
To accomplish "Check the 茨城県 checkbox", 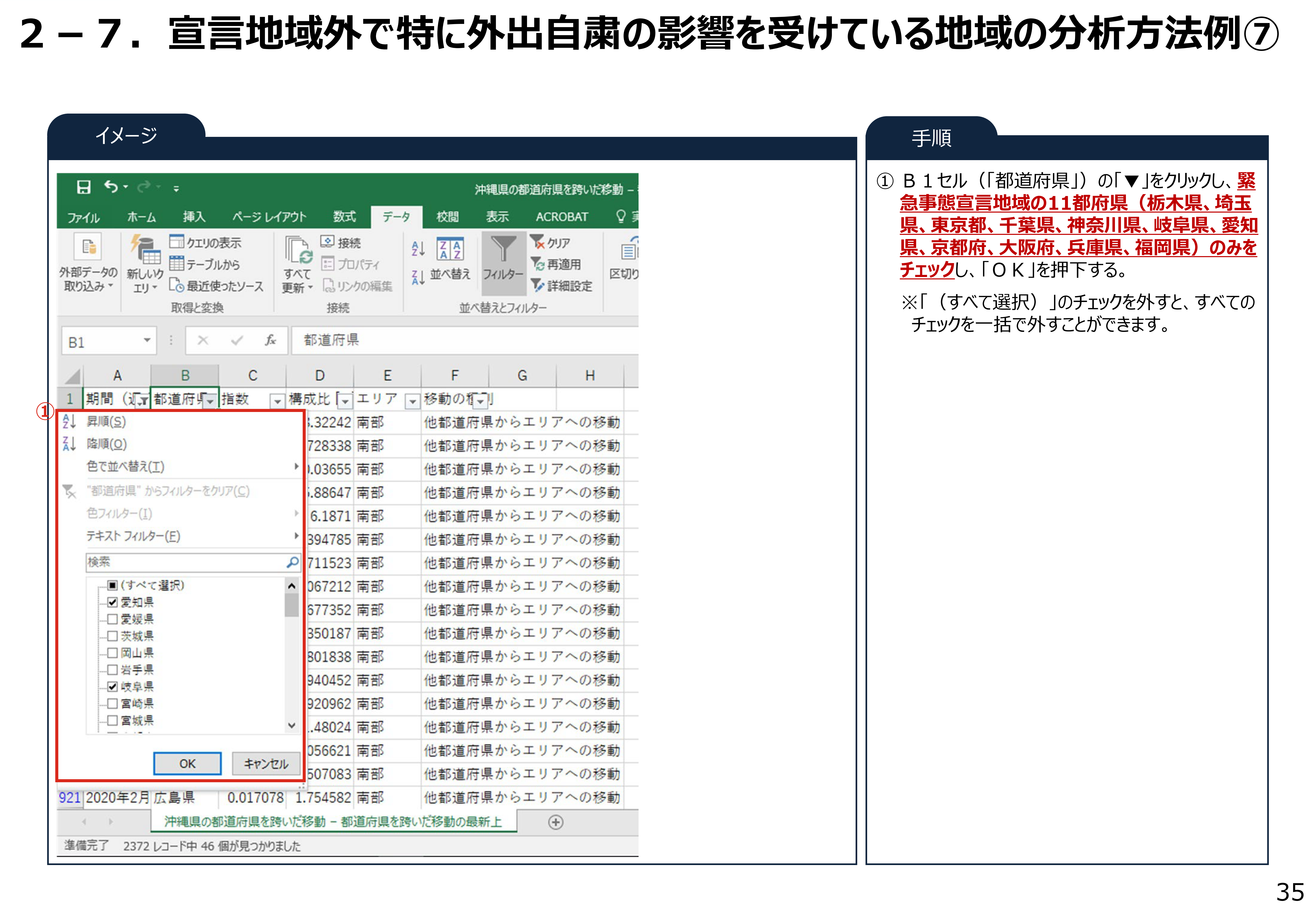I will point(112,636).
